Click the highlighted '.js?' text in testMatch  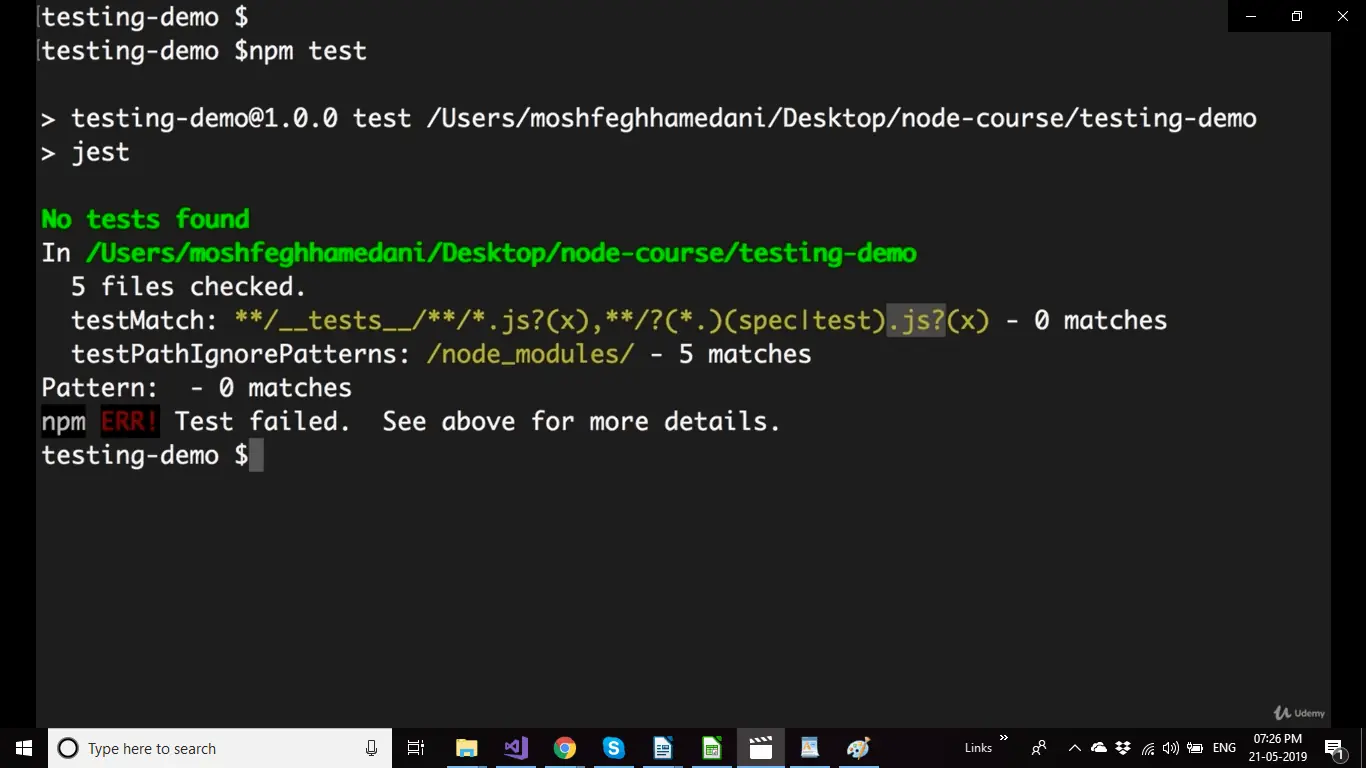916,321
